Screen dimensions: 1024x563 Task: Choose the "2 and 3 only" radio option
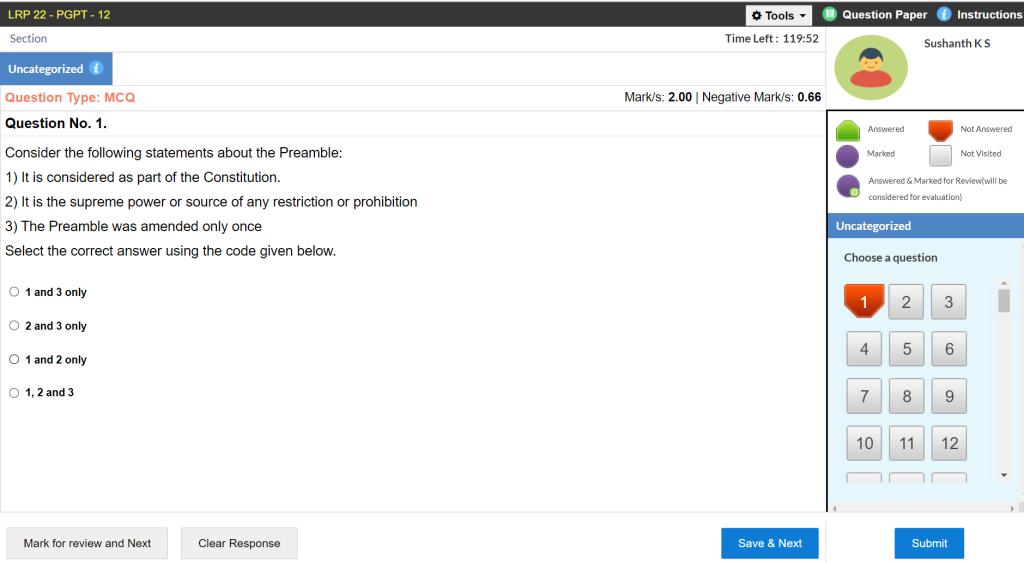[x=14, y=326]
